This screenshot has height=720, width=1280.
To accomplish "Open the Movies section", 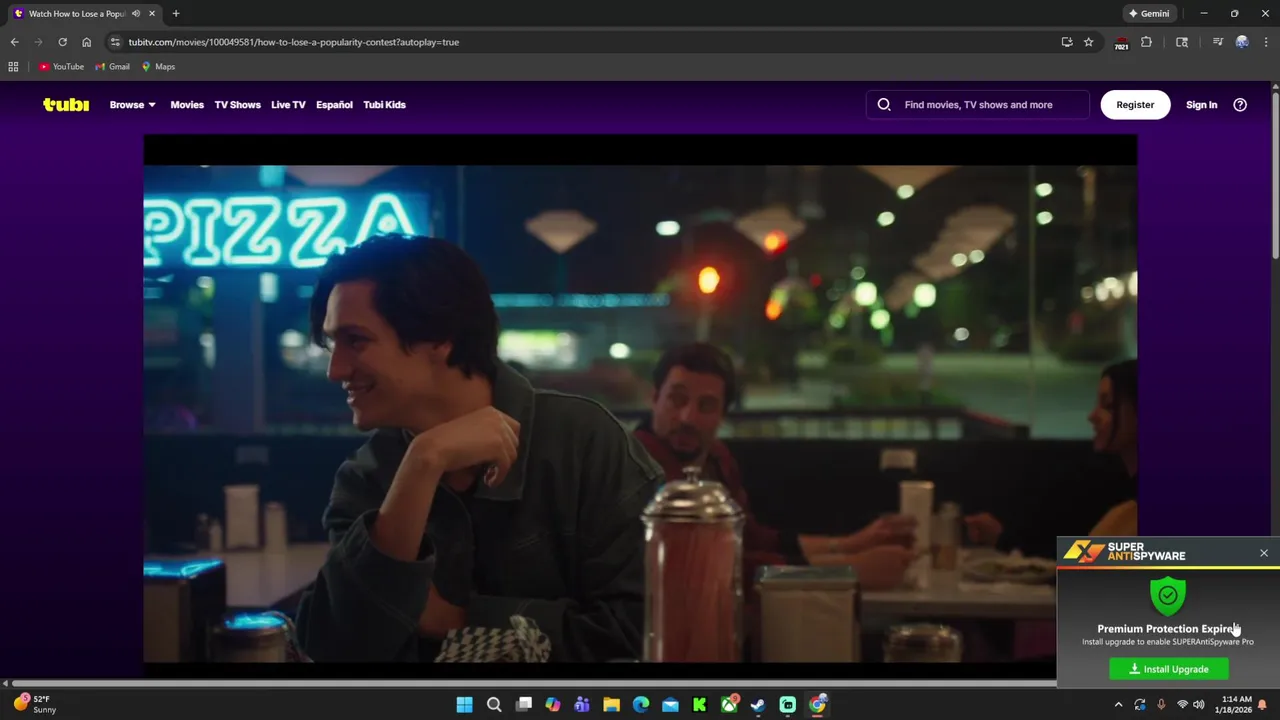I will 187,104.
